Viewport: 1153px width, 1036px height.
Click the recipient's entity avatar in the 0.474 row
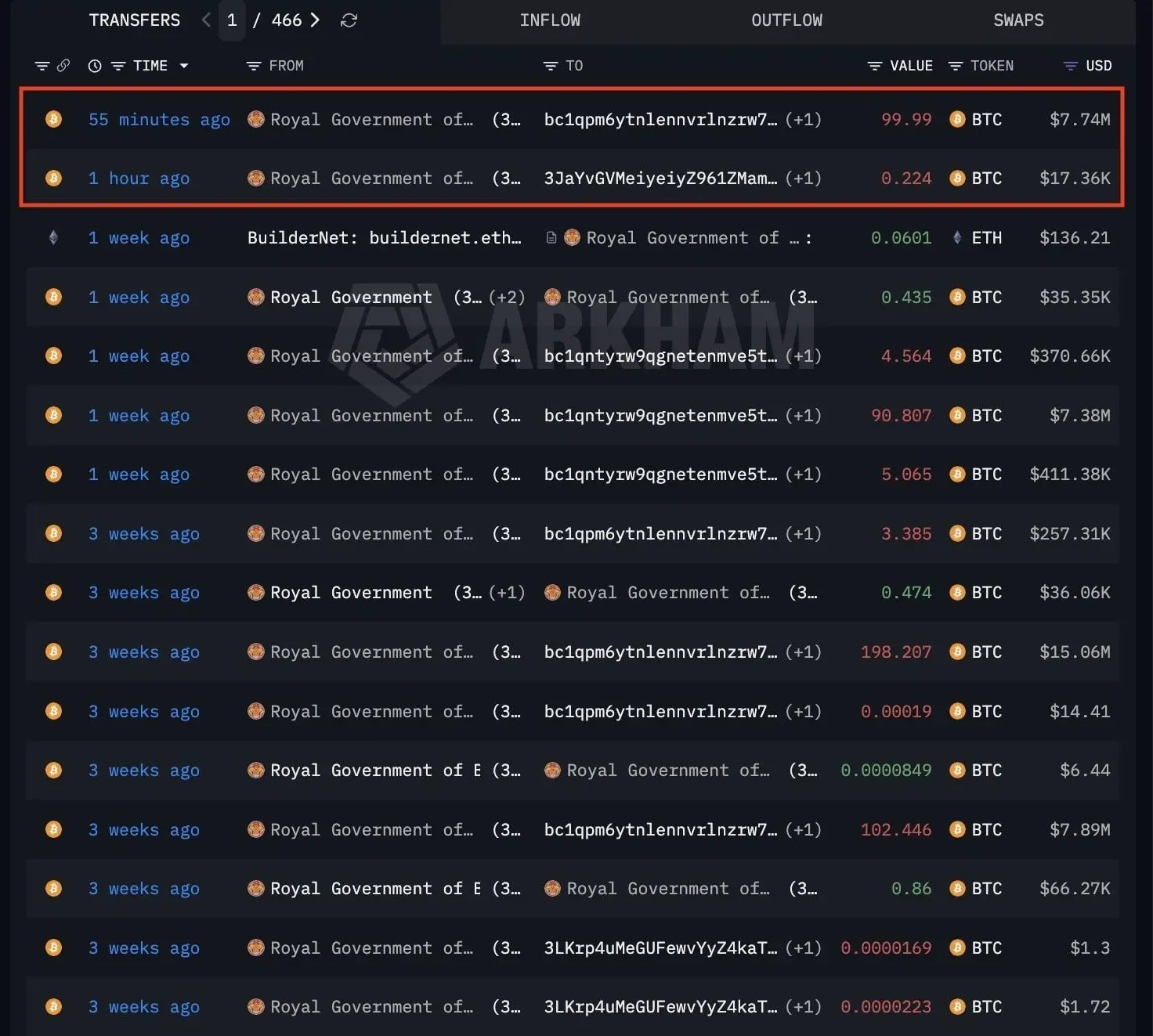click(552, 593)
